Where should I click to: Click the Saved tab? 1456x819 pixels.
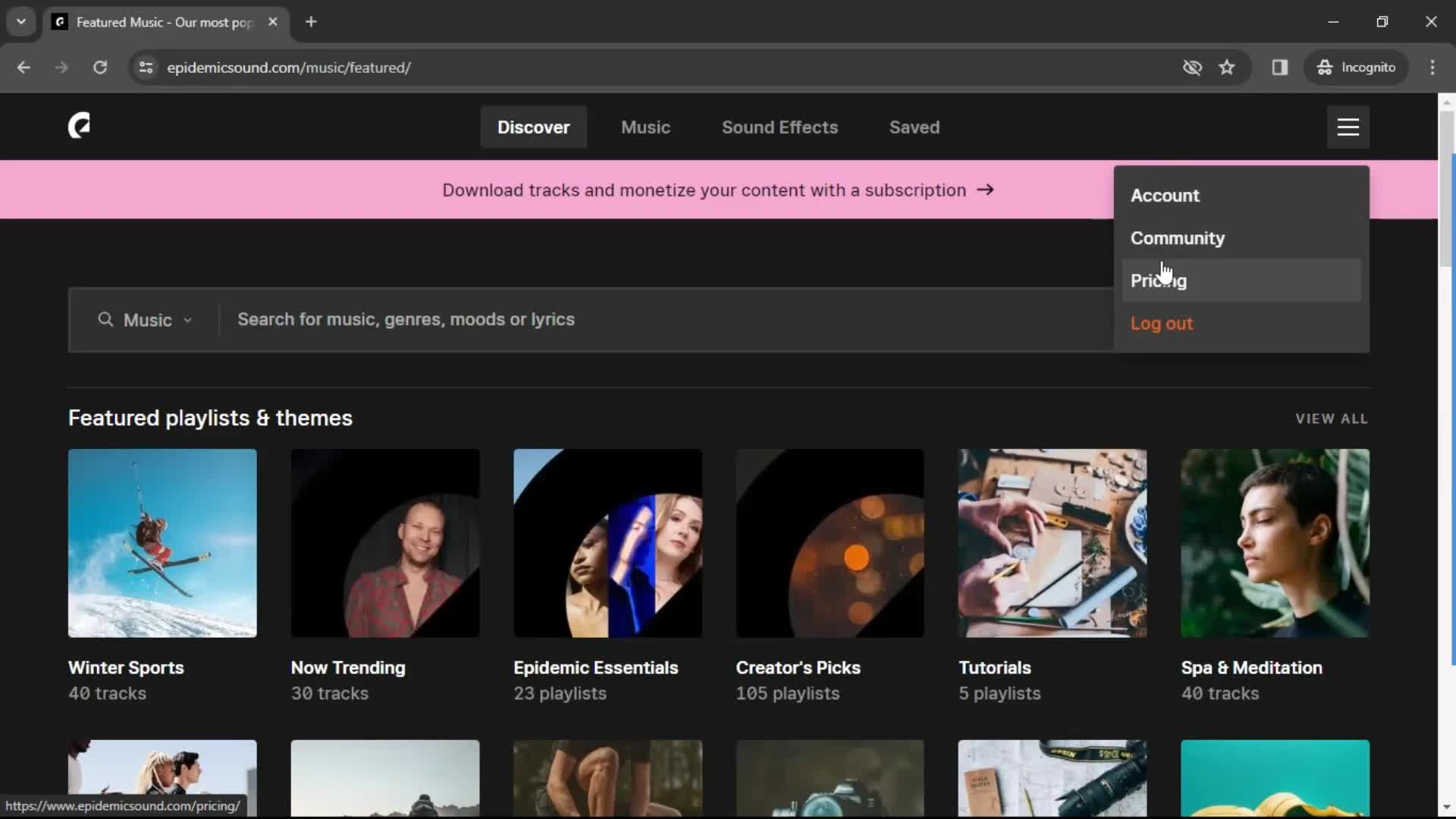(914, 127)
